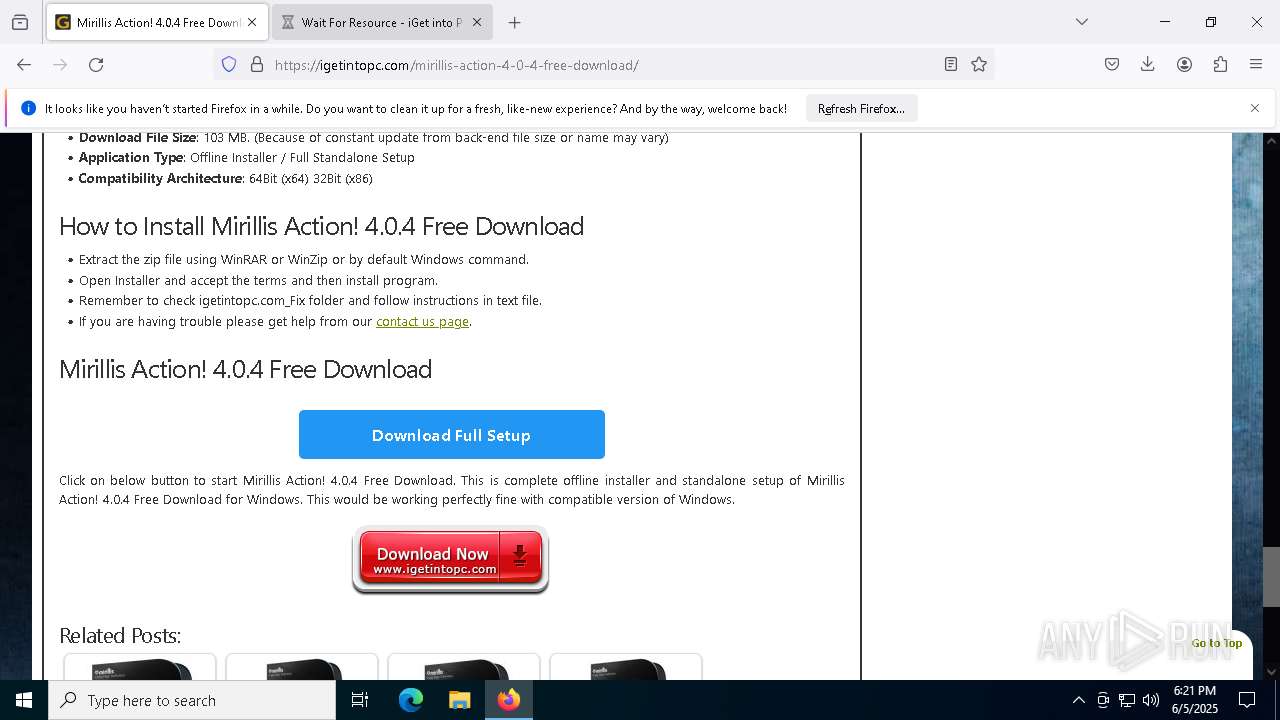Bookmark this page with star icon
The width and height of the screenshot is (1280, 720).
(979, 64)
